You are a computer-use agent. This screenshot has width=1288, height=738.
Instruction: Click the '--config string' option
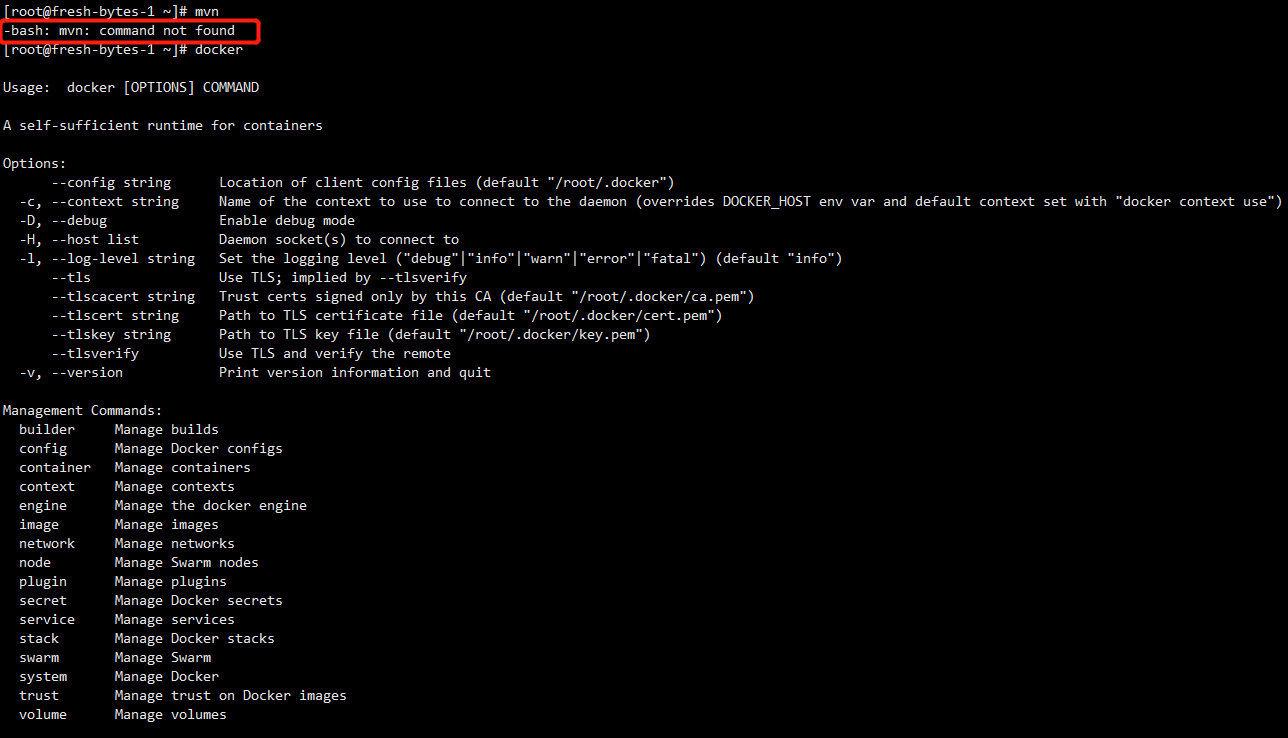111,183
